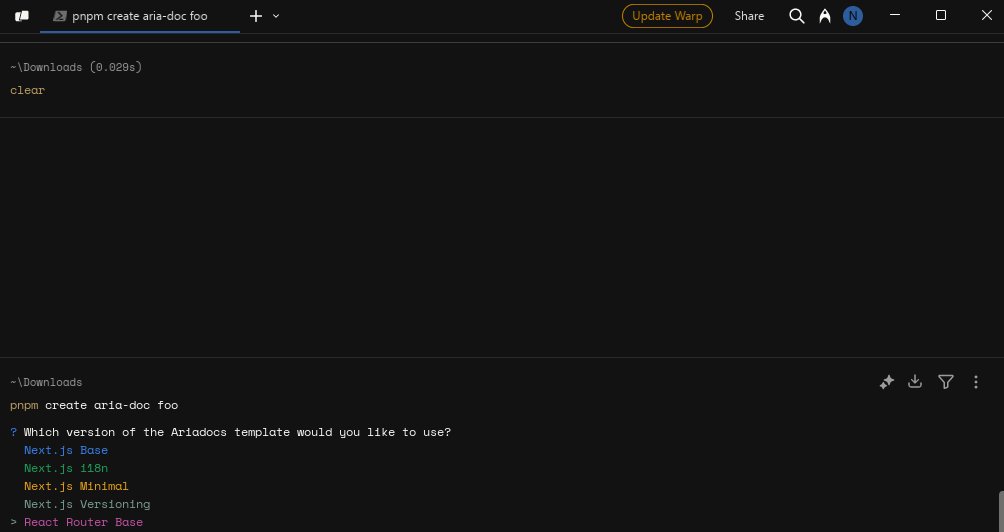Click the Share button

coord(749,16)
